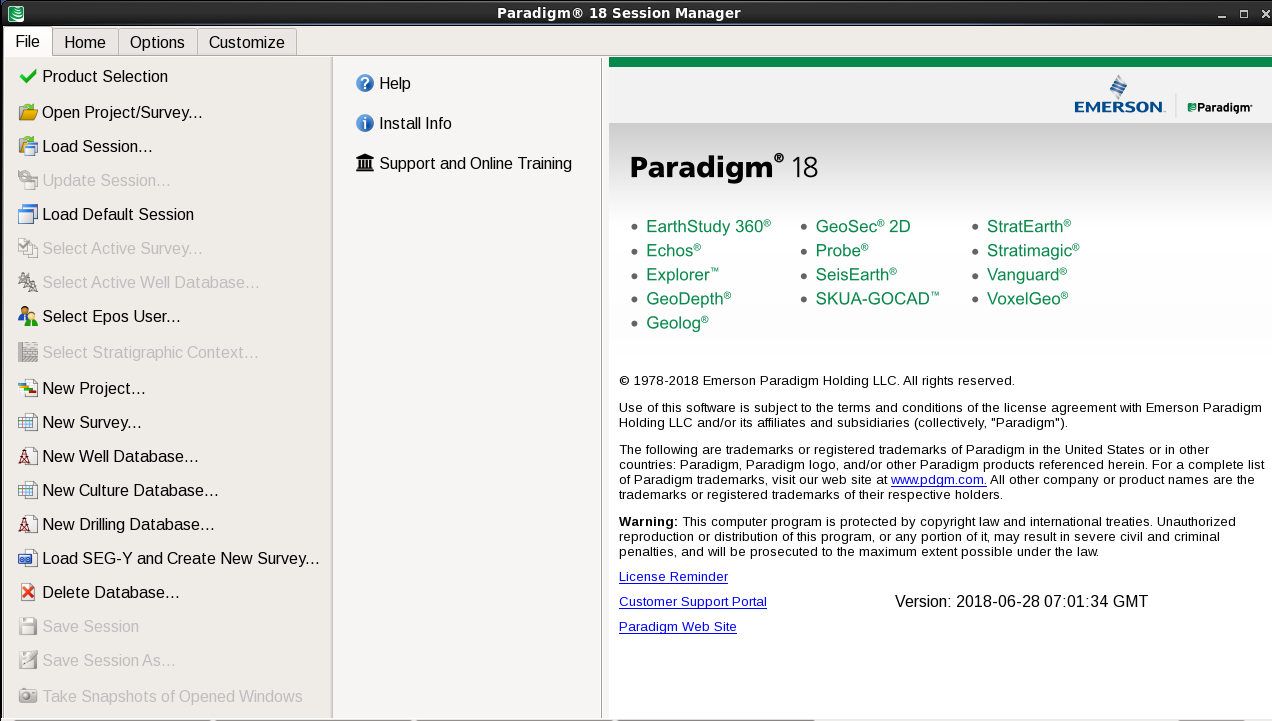Follow the www.pdgm.com link
1272x721 pixels.
coord(938,480)
